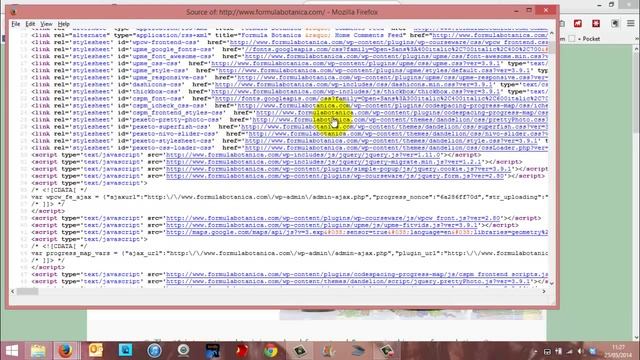
Task: Click the progress_map_vars variable line text
Action: tap(289, 253)
